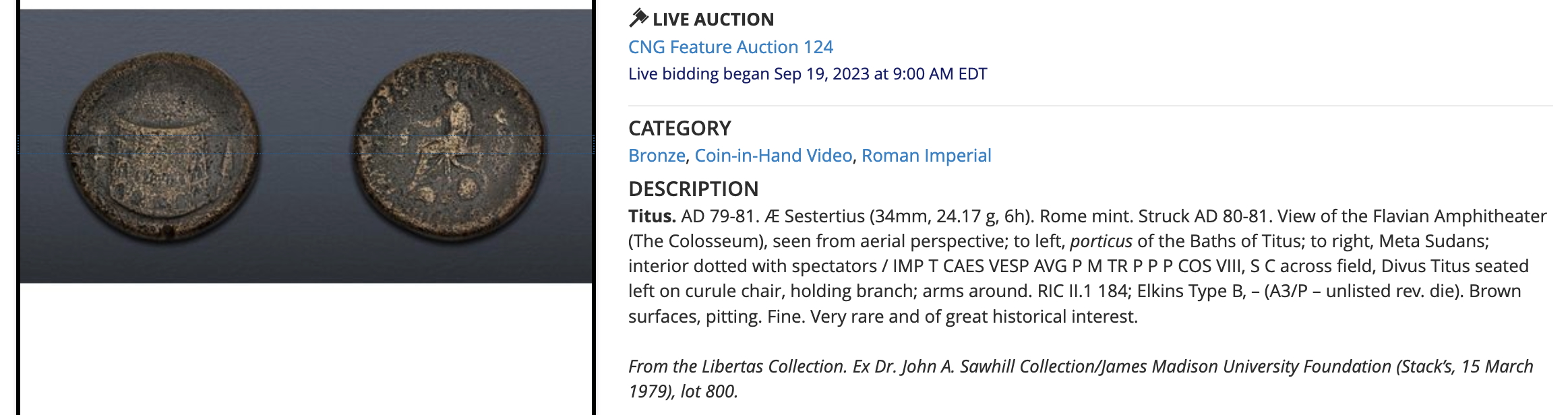
Task: Follow the Coin-in-Hand Video category link
Action: (773, 156)
